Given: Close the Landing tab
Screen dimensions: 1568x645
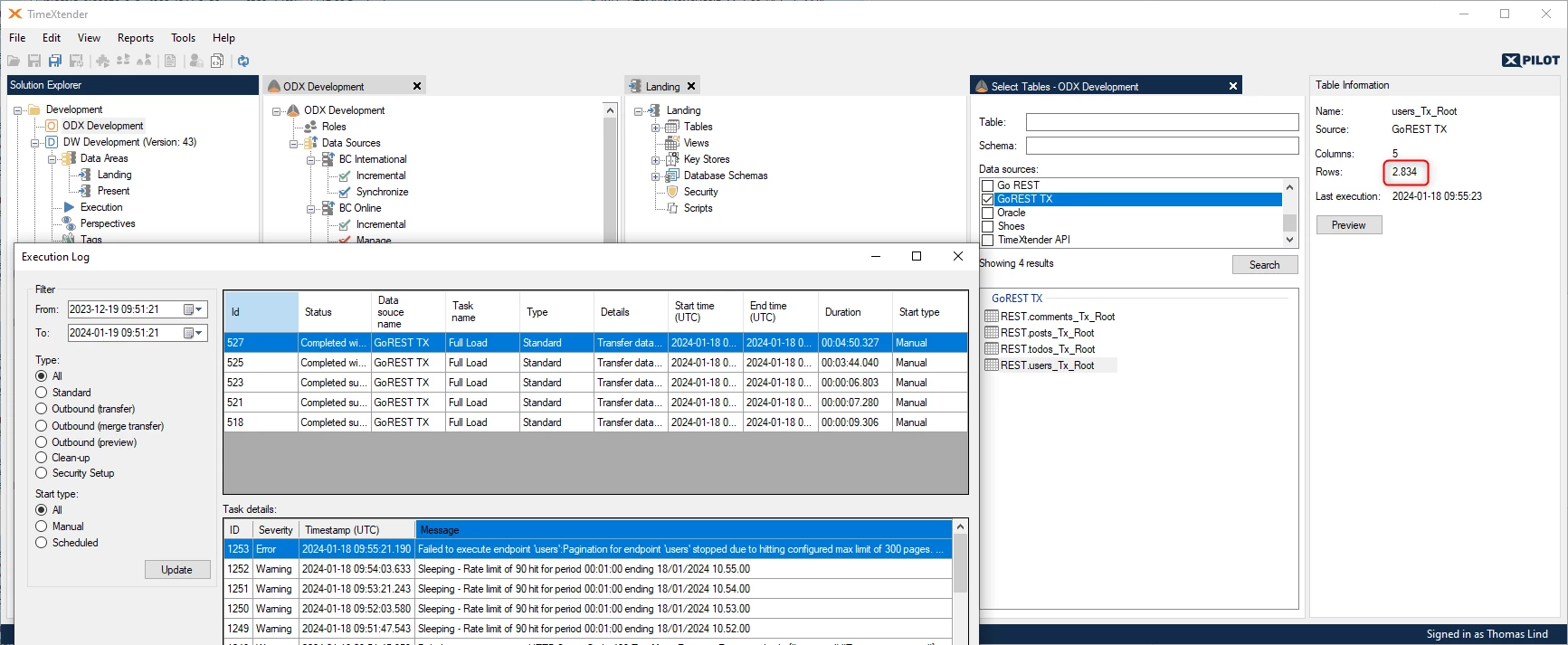Looking at the screenshot, I should coord(691,86).
